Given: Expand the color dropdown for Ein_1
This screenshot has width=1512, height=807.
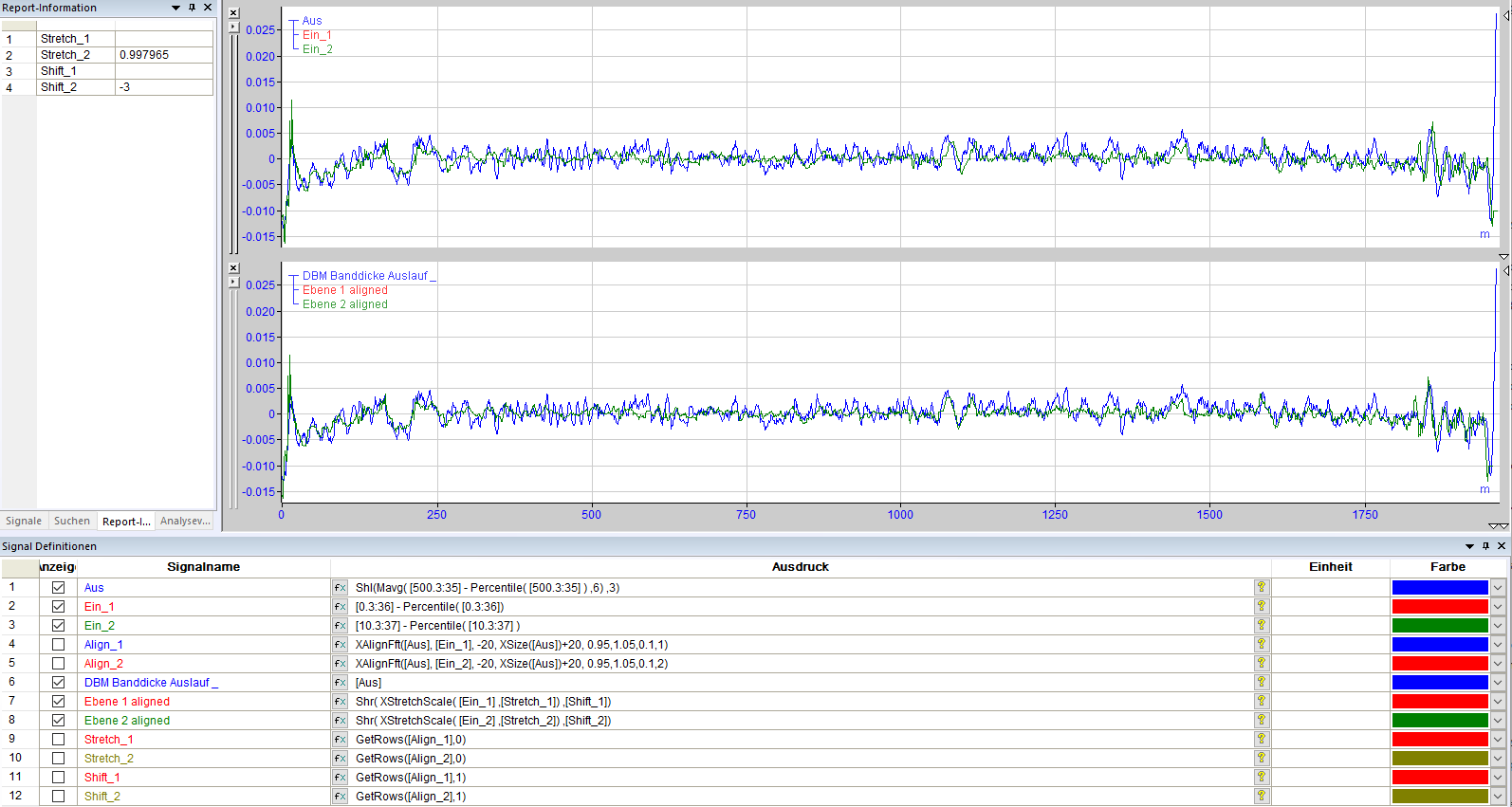Looking at the screenshot, I should [1498, 607].
